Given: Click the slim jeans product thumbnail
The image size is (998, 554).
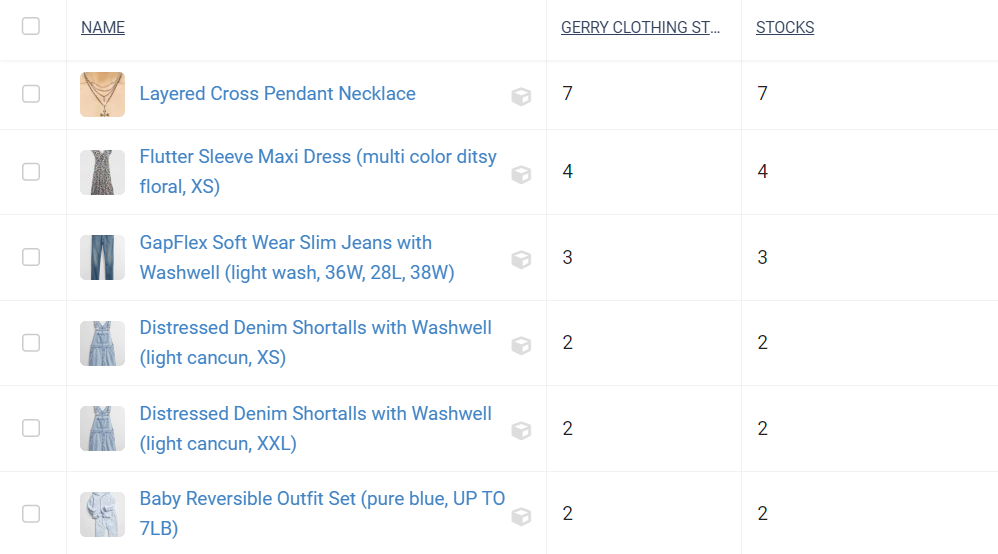Looking at the screenshot, I should [102, 257].
